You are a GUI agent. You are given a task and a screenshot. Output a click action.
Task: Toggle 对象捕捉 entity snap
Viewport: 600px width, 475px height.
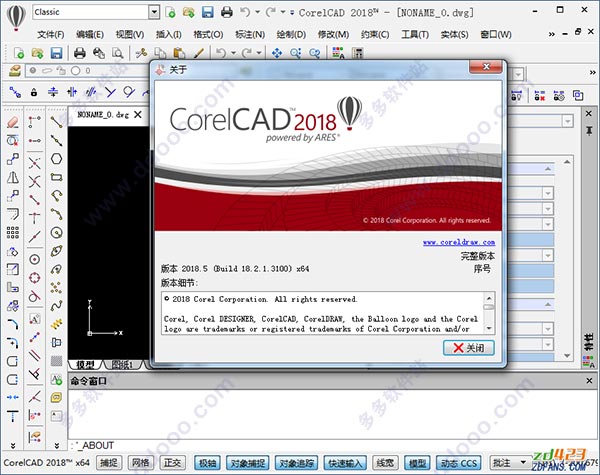(x=248, y=463)
